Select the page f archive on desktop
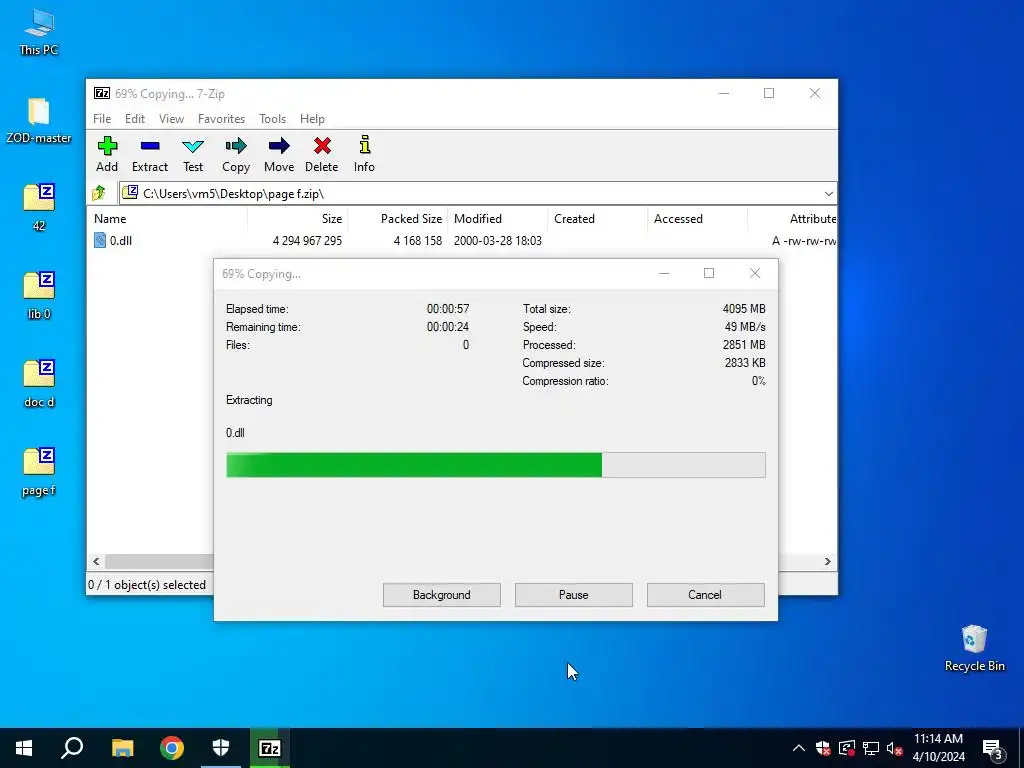This screenshot has height=768, width=1024. click(39, 472)
